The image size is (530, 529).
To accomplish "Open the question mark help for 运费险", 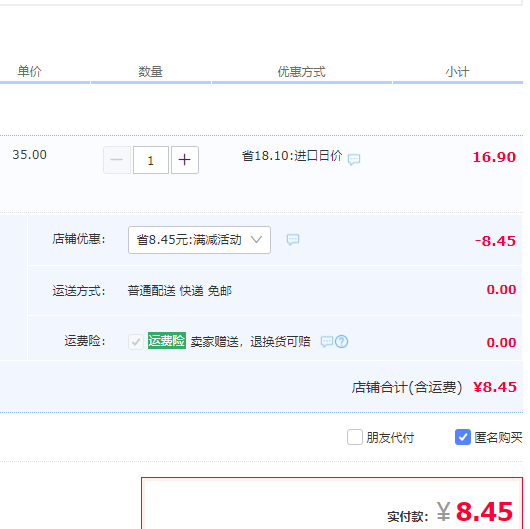I will pos(341,341).
